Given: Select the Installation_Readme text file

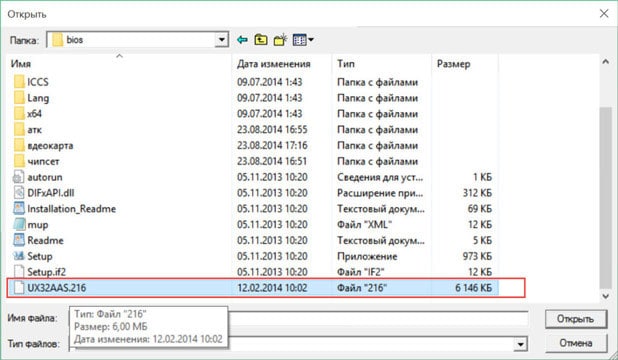Looking at the screenshot, I should point(71,209).
